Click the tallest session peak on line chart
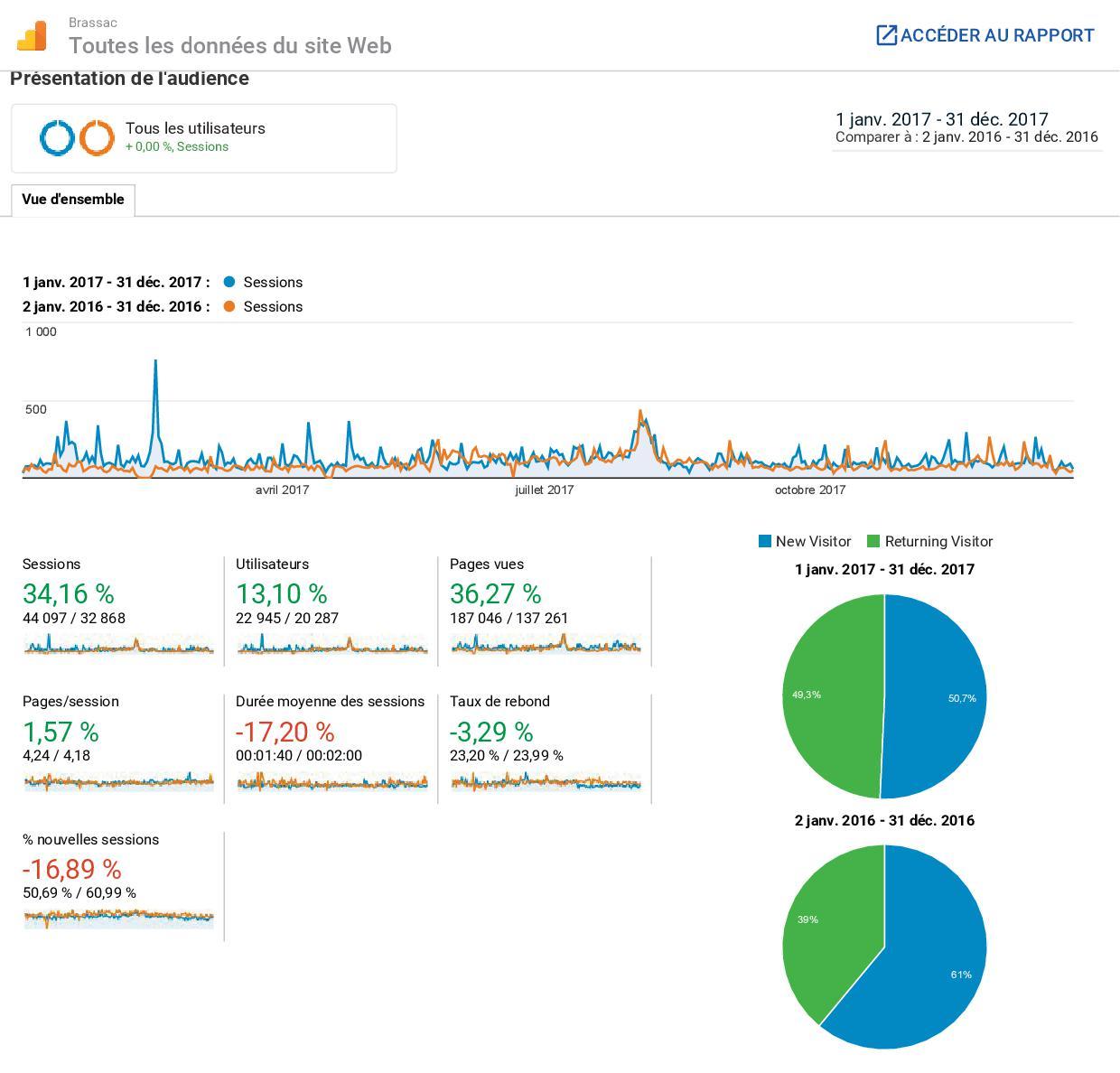 155,363
